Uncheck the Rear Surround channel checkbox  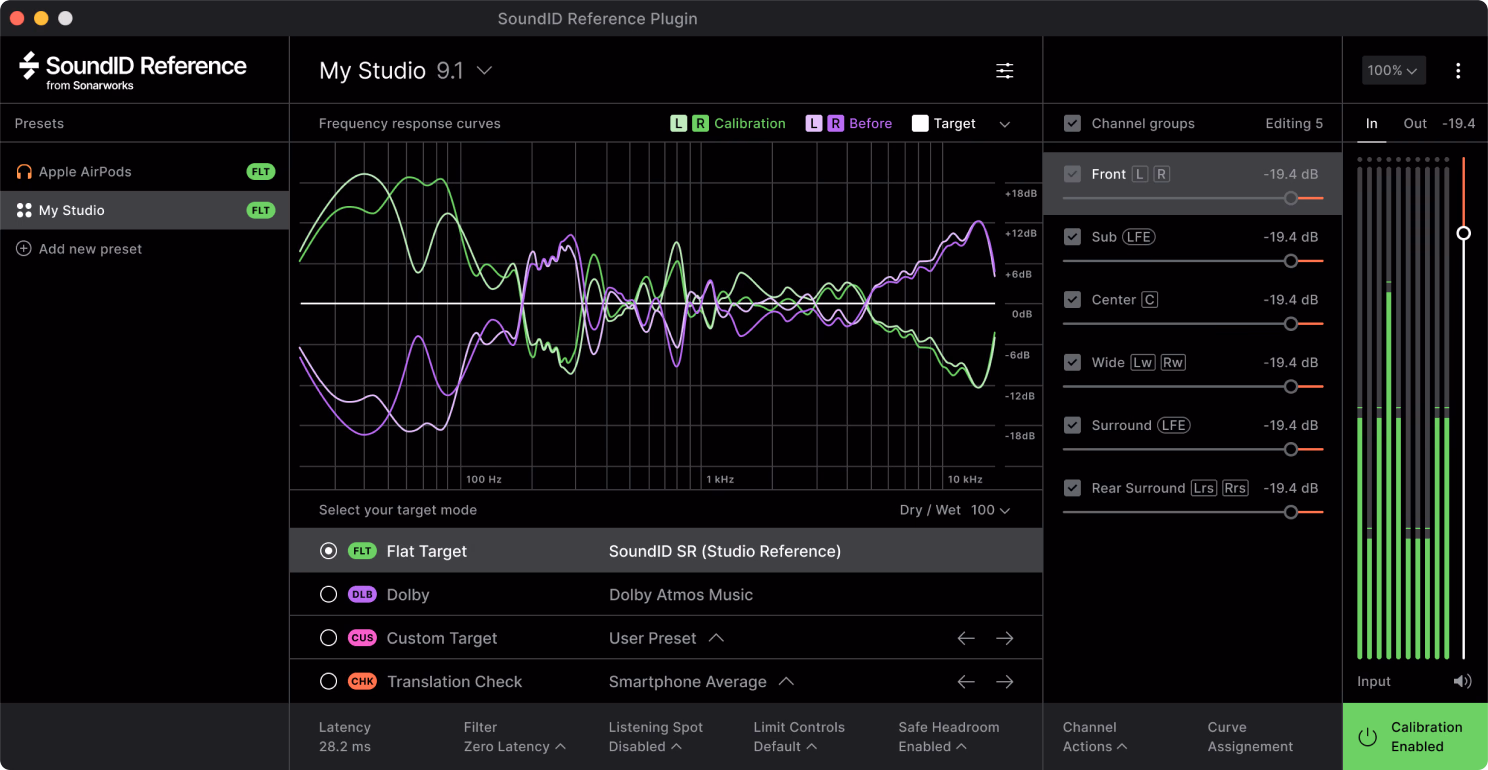coord(1073,488)
